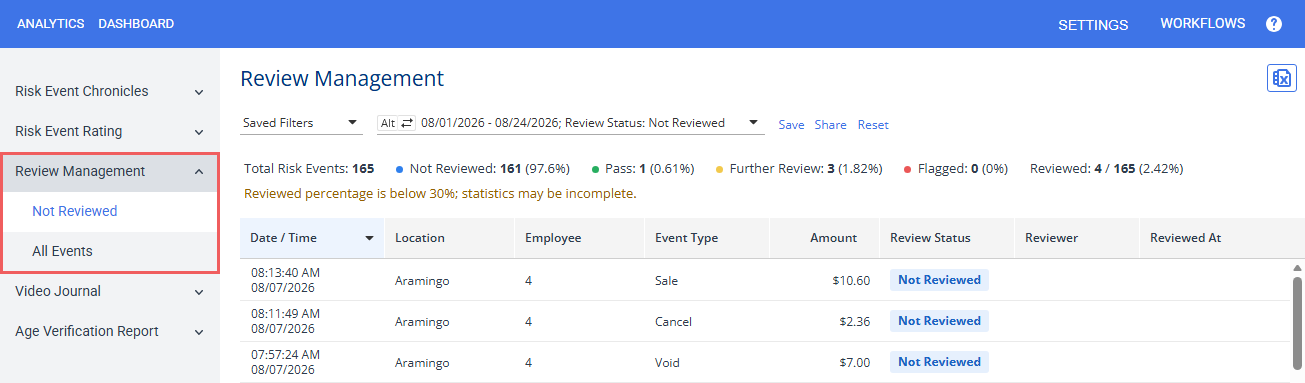
Task: Collapse Review Management section
Action: click(199, 172)
